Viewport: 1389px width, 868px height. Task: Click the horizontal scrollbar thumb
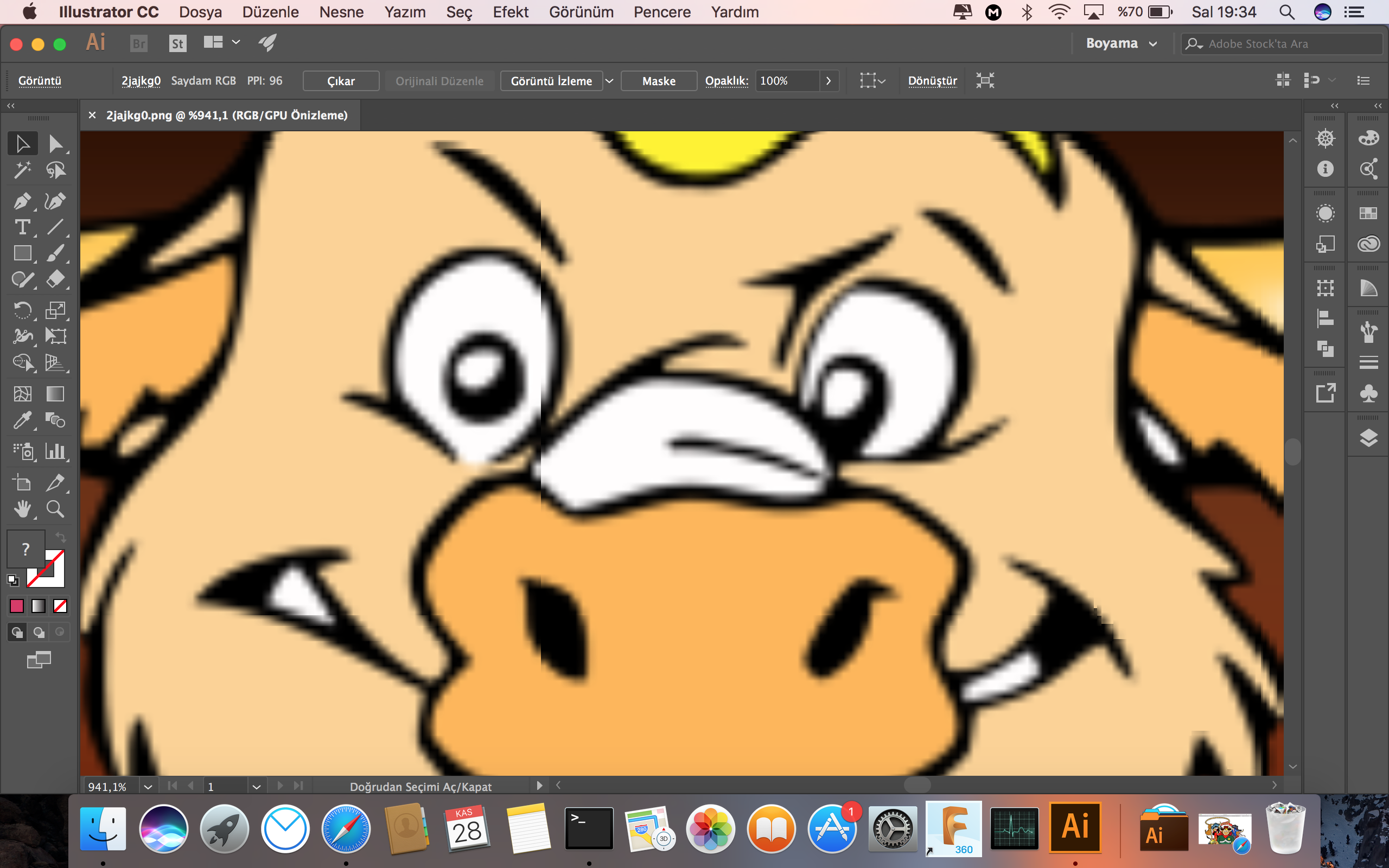pos(916,785)
